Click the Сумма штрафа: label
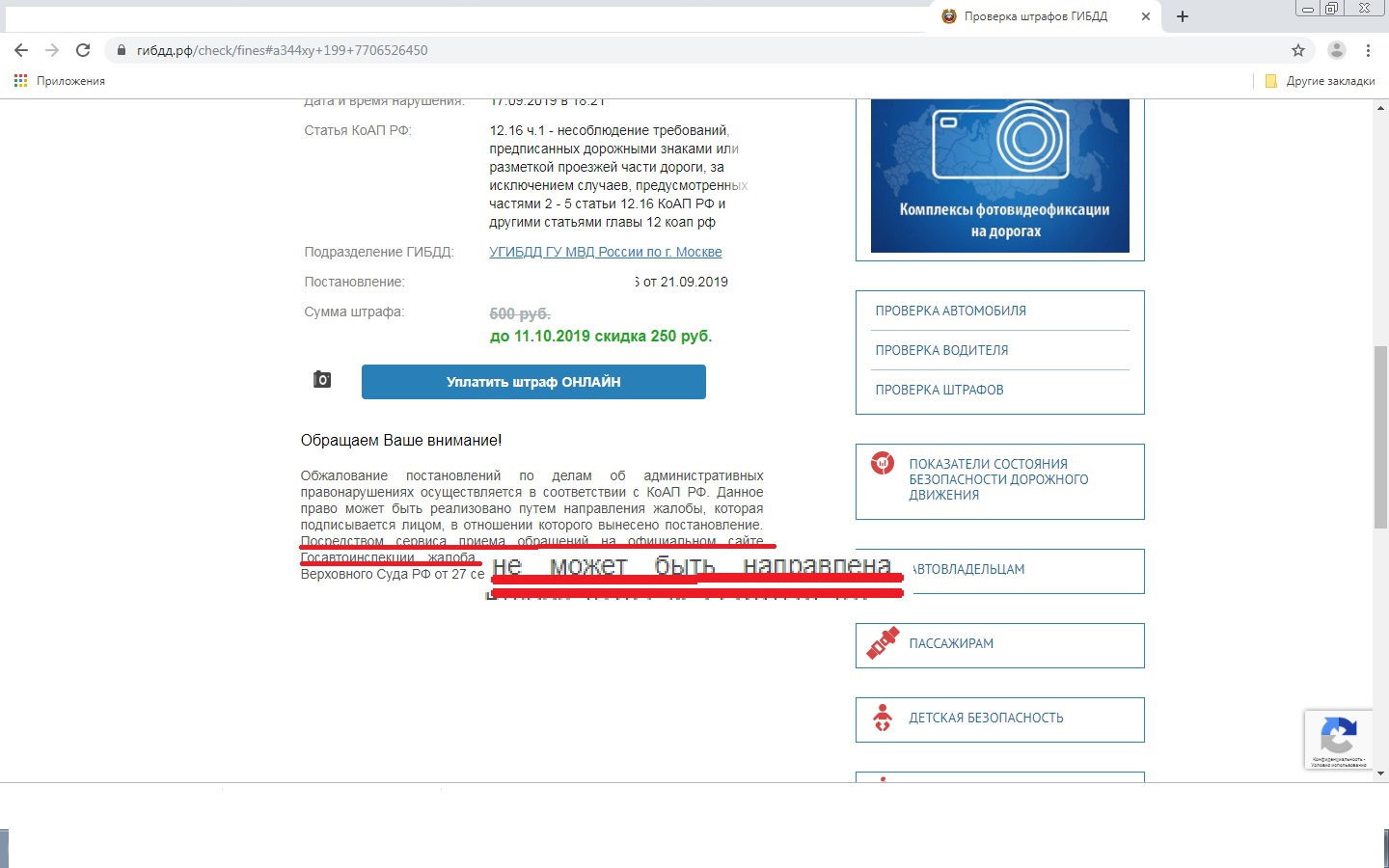This screenshot has width=1389, height=868. pyautogui.click(x=354, y=312)
